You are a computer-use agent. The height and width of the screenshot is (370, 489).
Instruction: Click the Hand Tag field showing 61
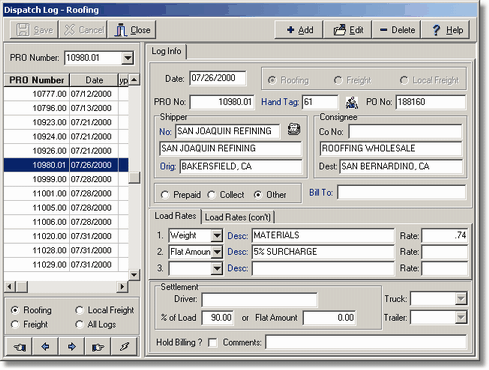(x=320, y=102)
